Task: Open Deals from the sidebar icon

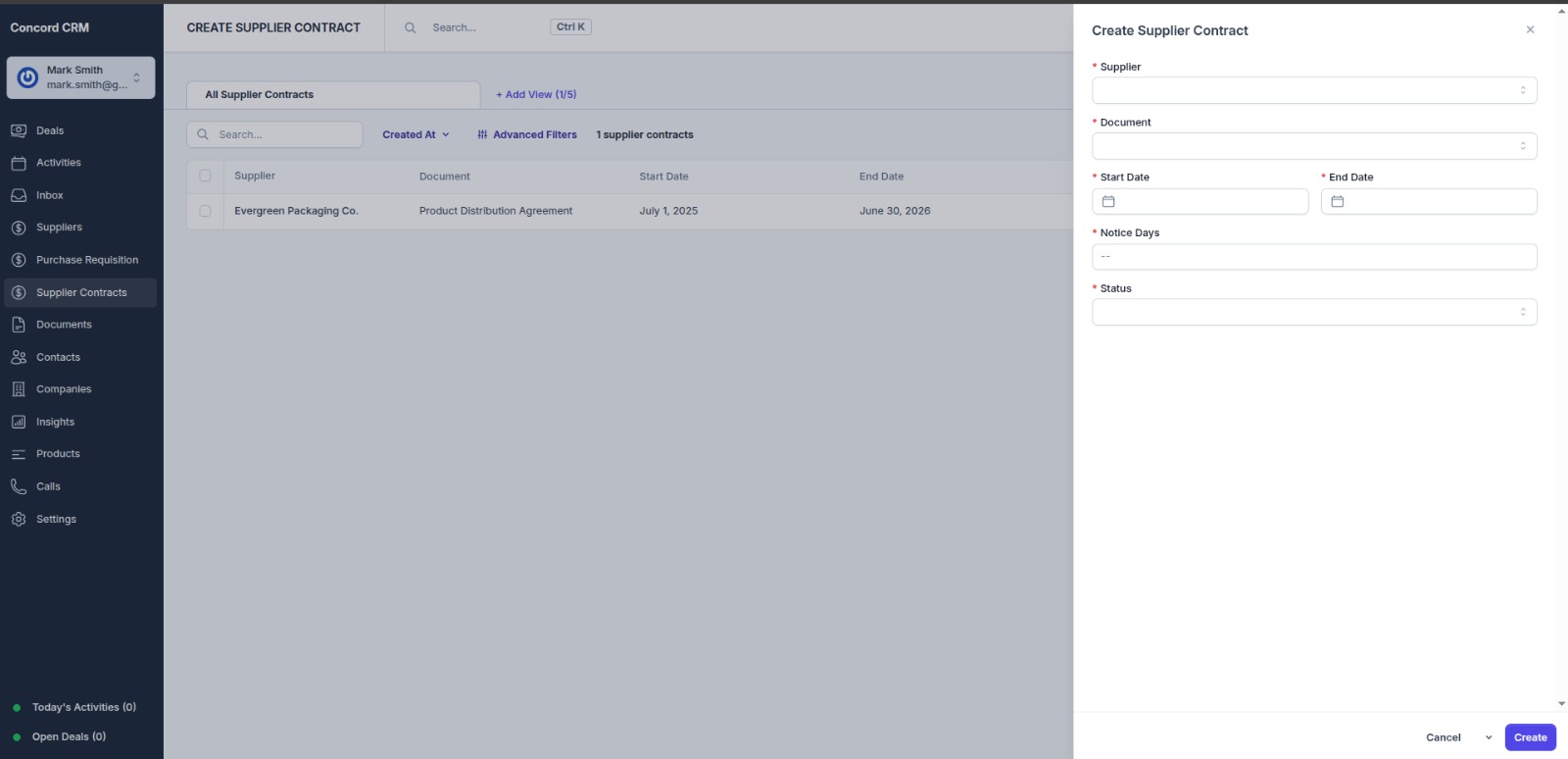Action: pos(19,130)
